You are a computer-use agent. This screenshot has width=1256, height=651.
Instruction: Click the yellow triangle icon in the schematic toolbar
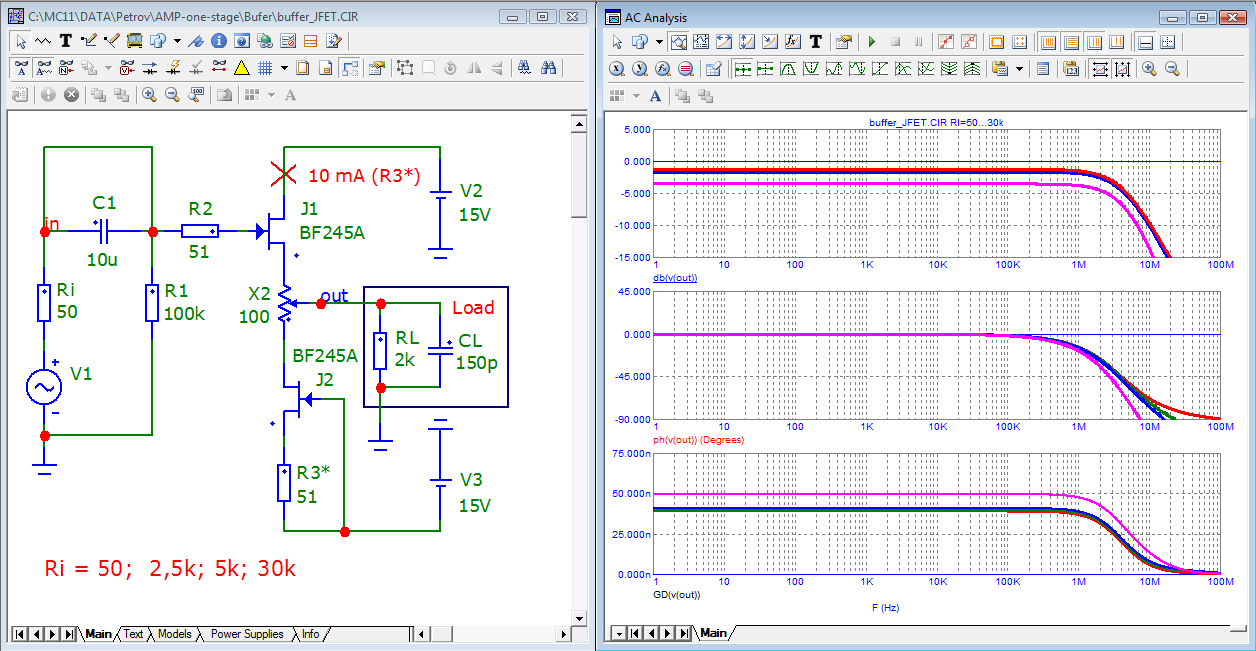(241, 68)
